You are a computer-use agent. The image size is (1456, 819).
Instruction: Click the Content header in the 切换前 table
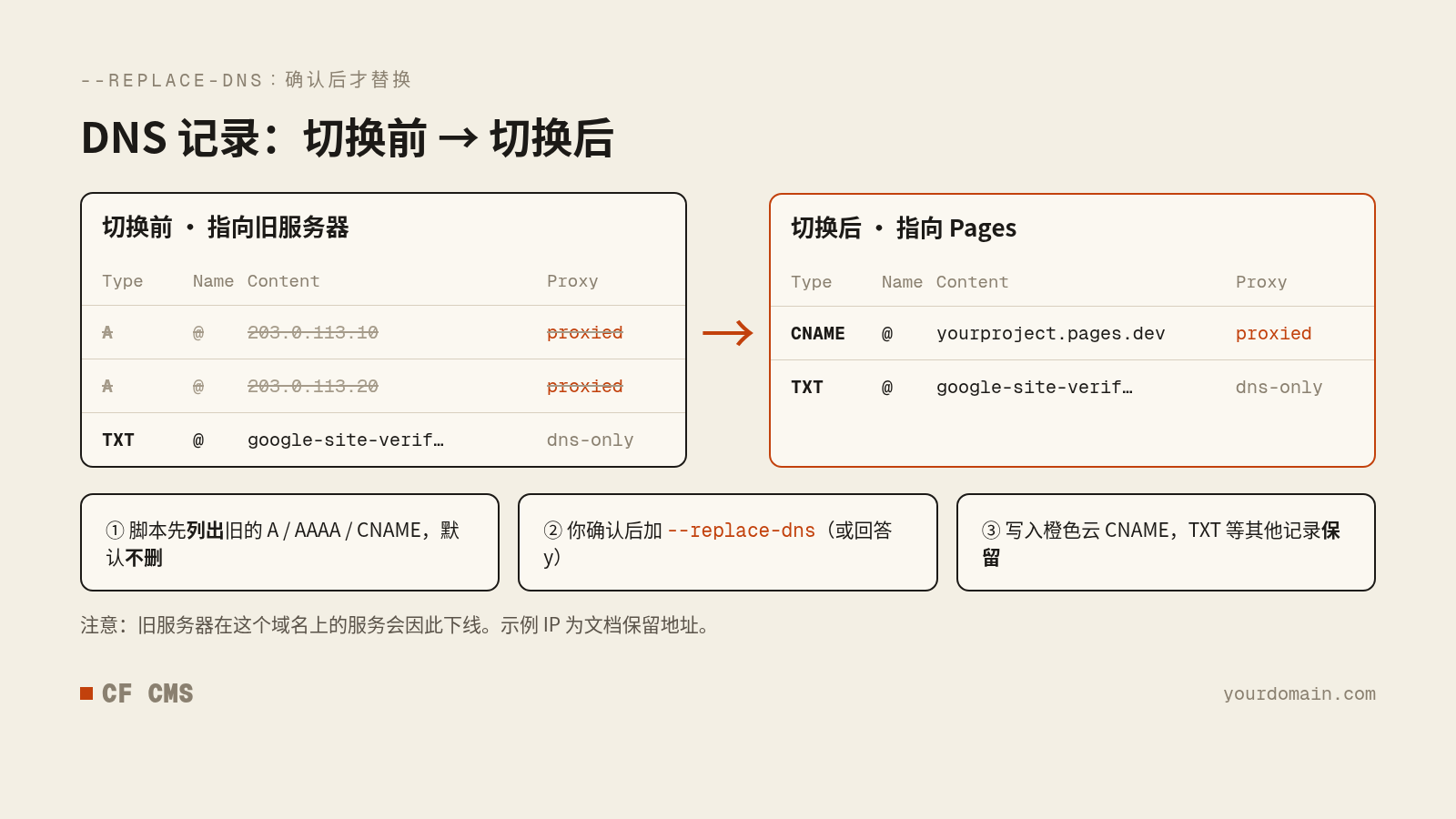pyautogui.click(x=284, y=281)
